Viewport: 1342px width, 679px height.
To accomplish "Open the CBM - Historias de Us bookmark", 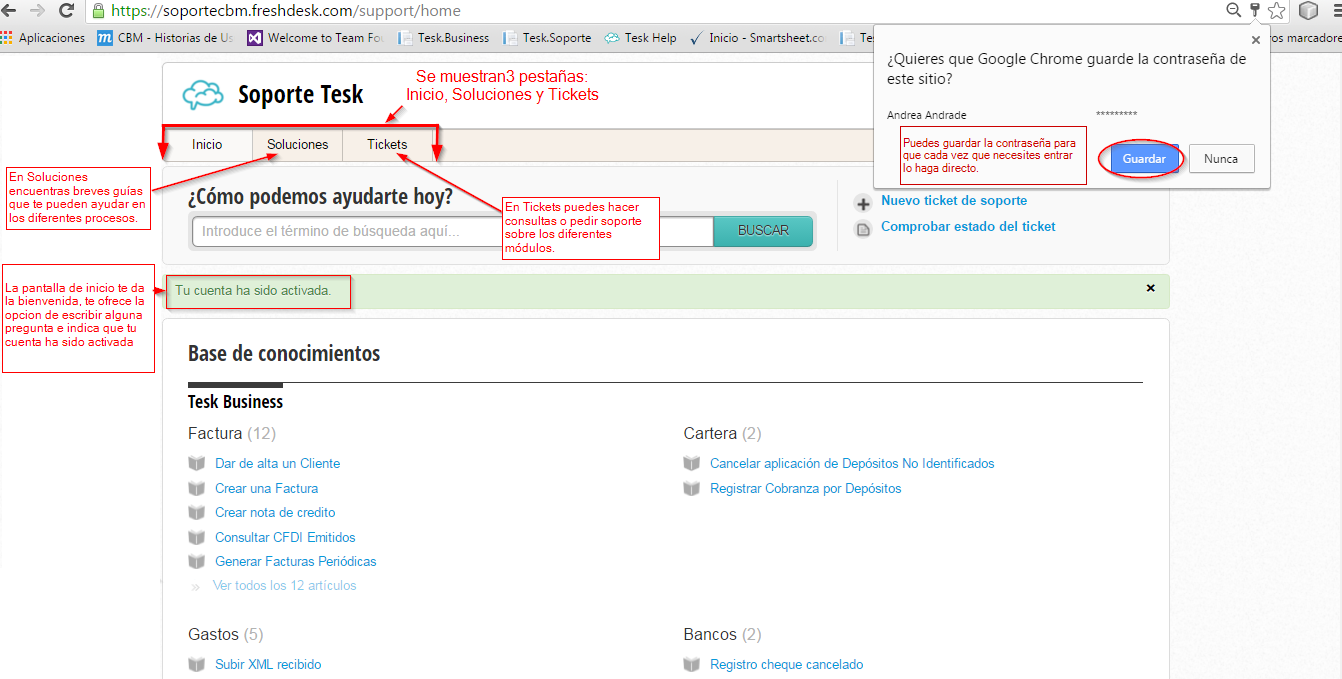I will pyautogui.click(x=165, y=38).
